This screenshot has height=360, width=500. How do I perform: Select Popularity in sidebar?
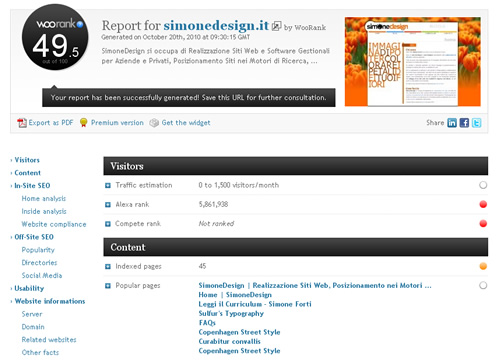point(38,250)
